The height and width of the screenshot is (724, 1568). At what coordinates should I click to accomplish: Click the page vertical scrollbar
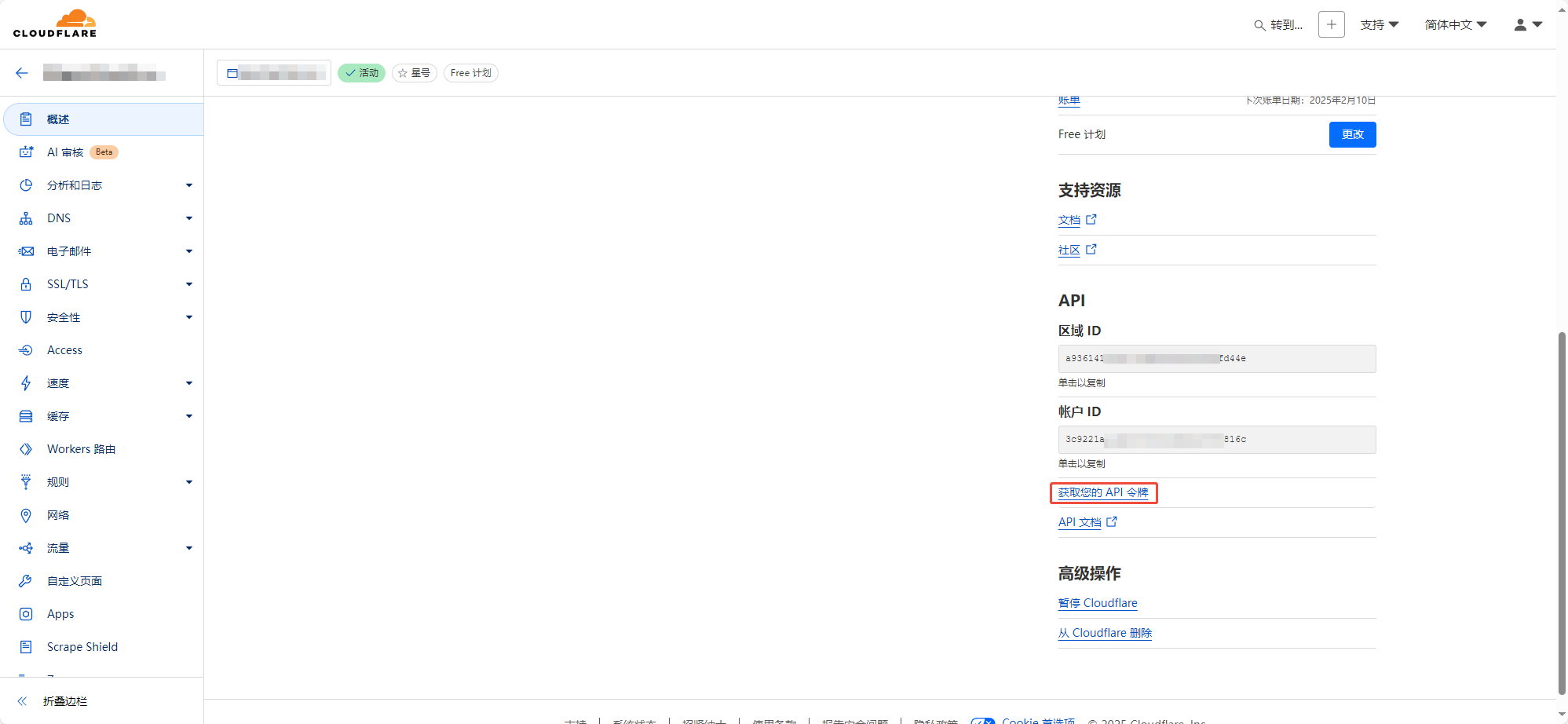(x=1562, y=513)
